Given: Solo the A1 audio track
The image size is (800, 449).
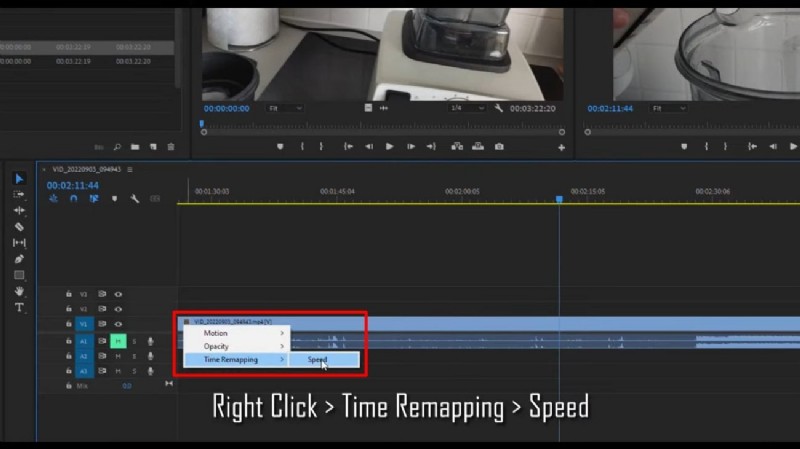Looking at the screenshot, I should click(134, 341).
